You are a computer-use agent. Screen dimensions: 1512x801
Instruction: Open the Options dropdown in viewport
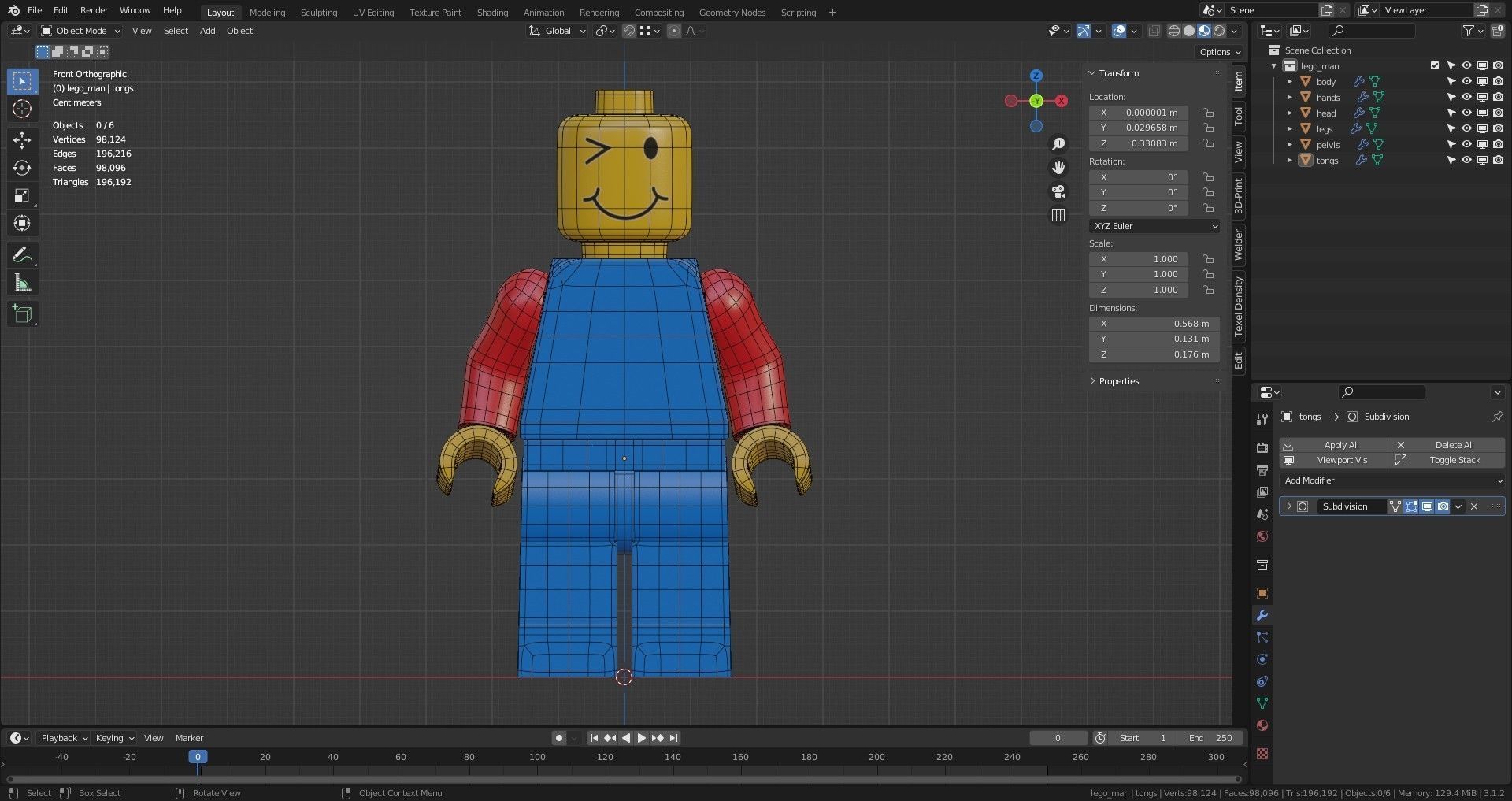(x=1220, y=52)
